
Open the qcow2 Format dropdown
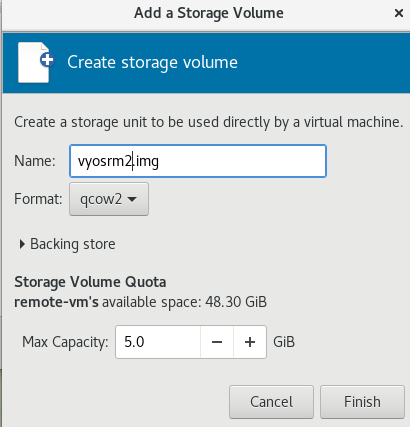[x=109, y=199]
